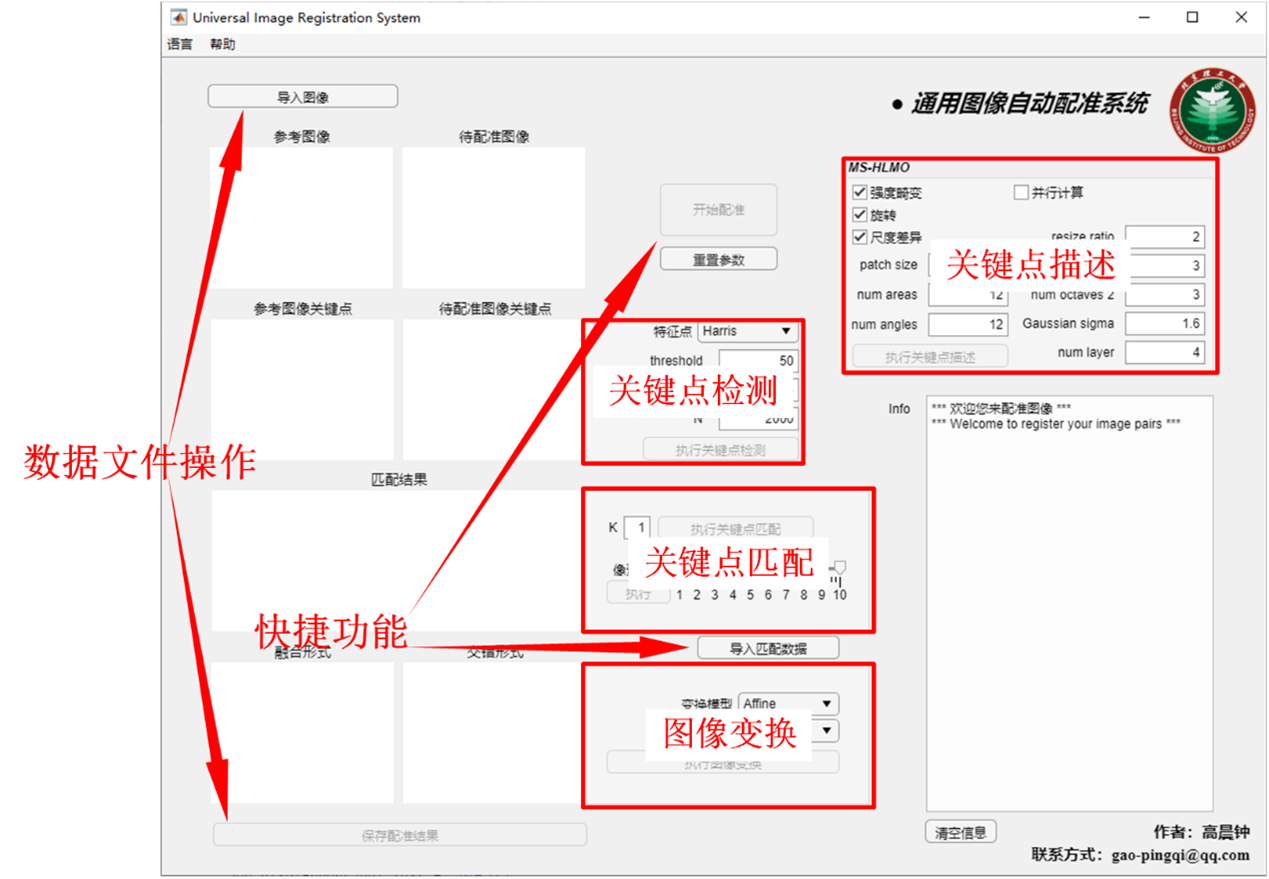Image resolution: width=1269 pixels, height=879 pixels.
Task: Click the threshold input field
Action: pyautogui.click(x=757, y=361)
